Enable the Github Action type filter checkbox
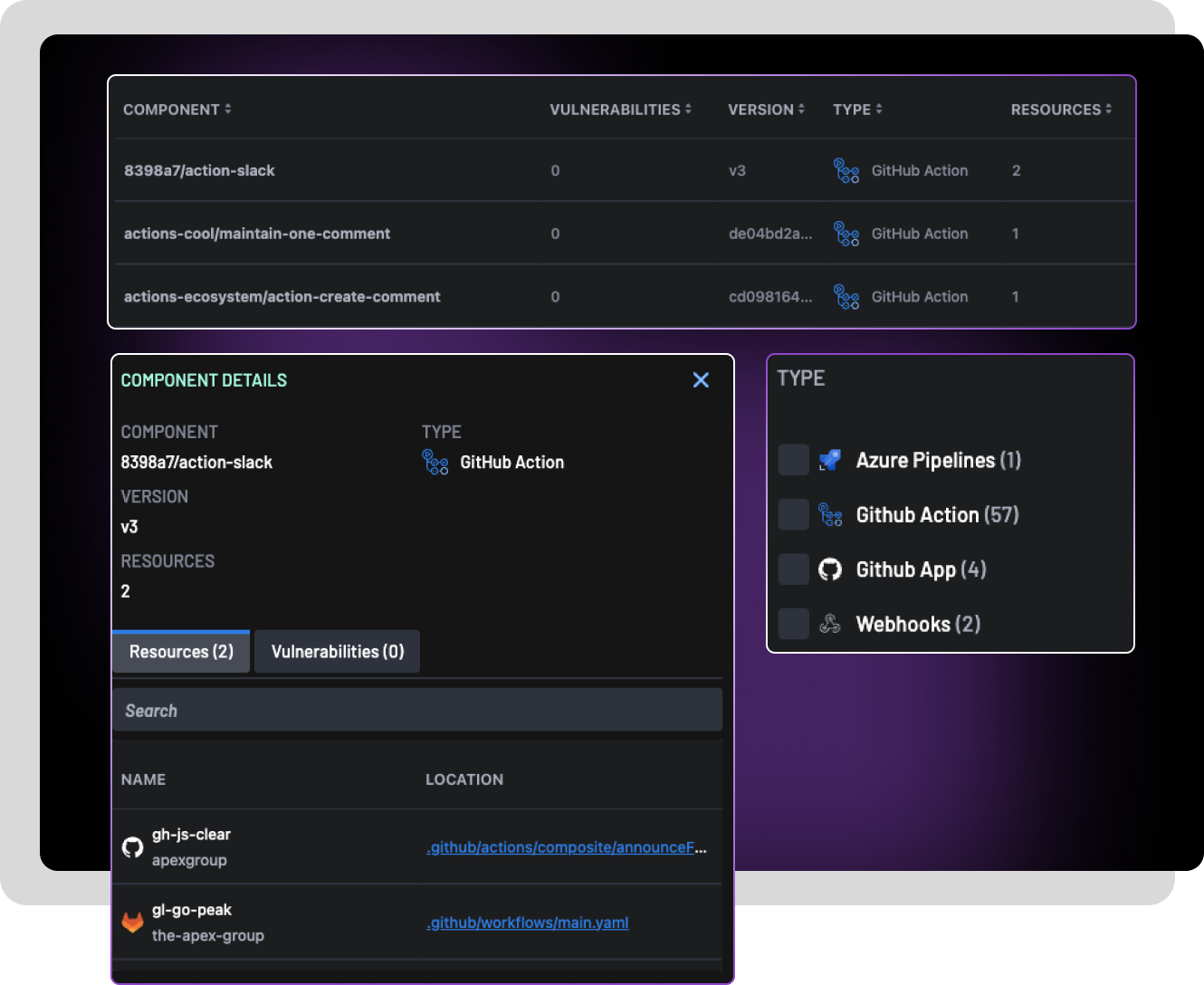Viewport: 1204px width, 985px height. pos(794,514)
